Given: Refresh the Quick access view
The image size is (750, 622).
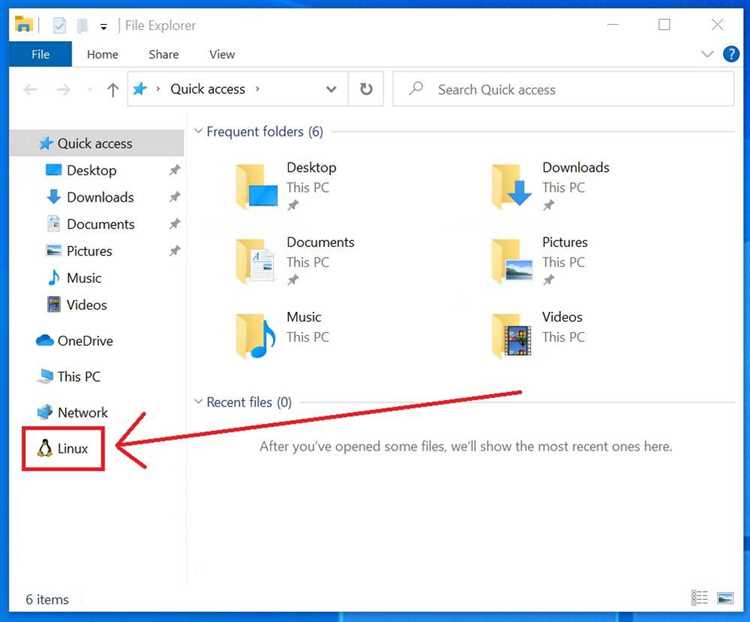Looking at the screenshot, I should (x=366, y=89).
